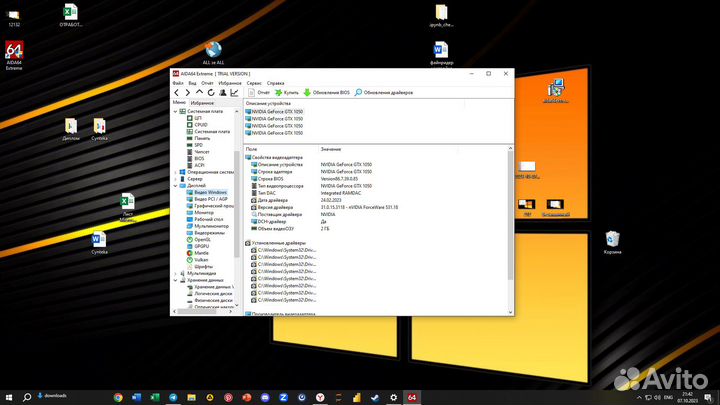Open the Windows Start button

pos(9,397)
